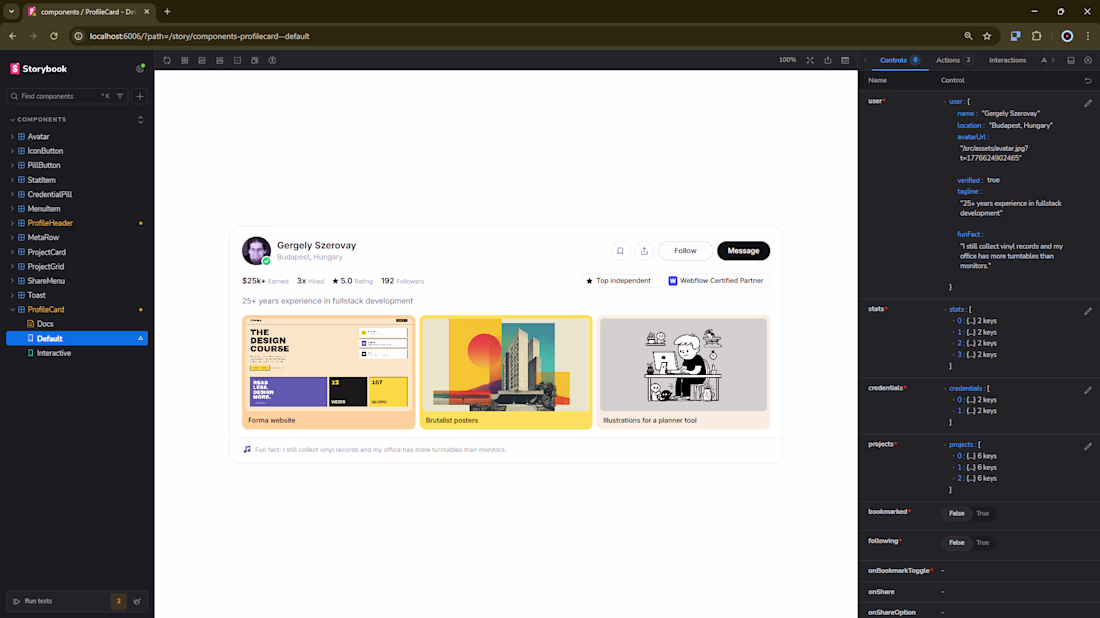The height and width of the screenshot is (618, 1100).
Task: Expand the ProfileHeader component
Action: pyautogui.click(x=50, y=223)
